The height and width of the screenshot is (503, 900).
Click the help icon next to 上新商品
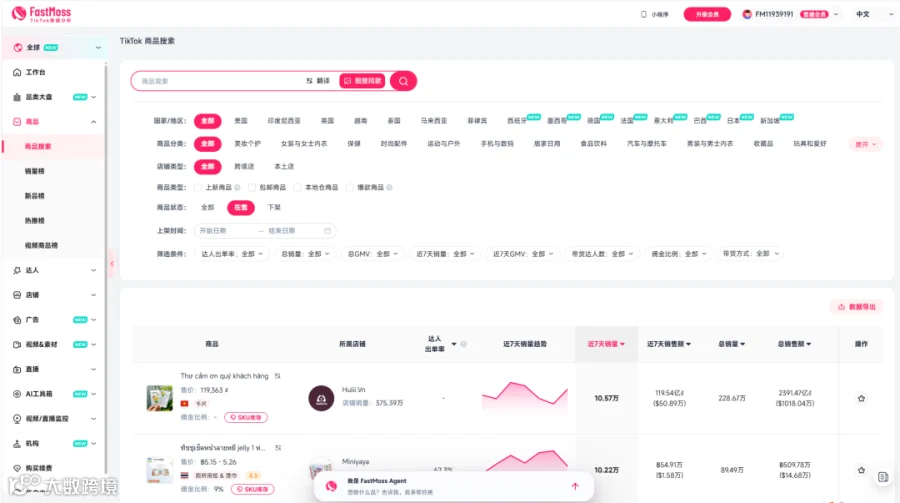[x=237, y=187]
